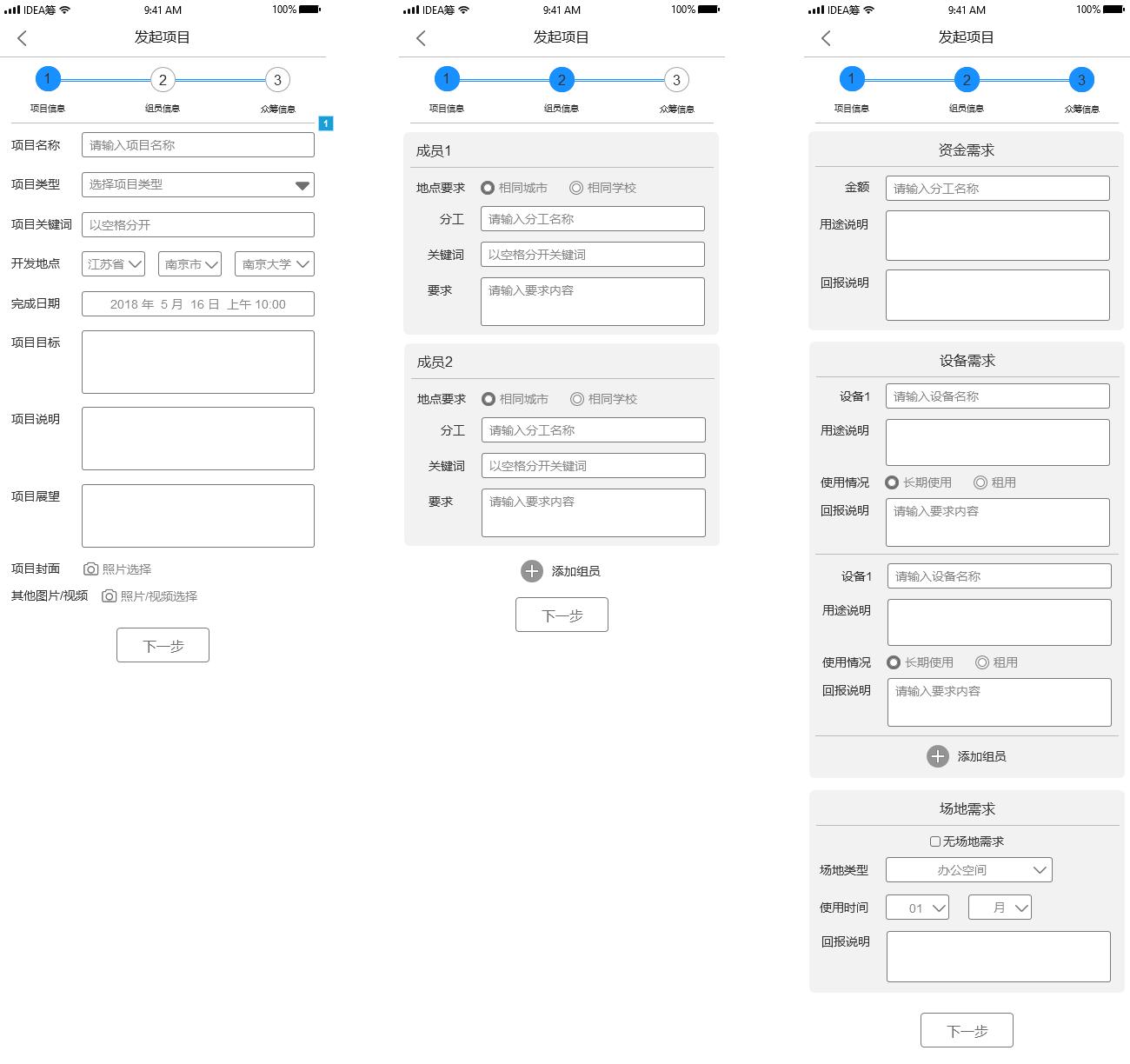
Task: Click the Wi-Fi icon on the 项目名称 form screen
Action: [x=64, y=10]
